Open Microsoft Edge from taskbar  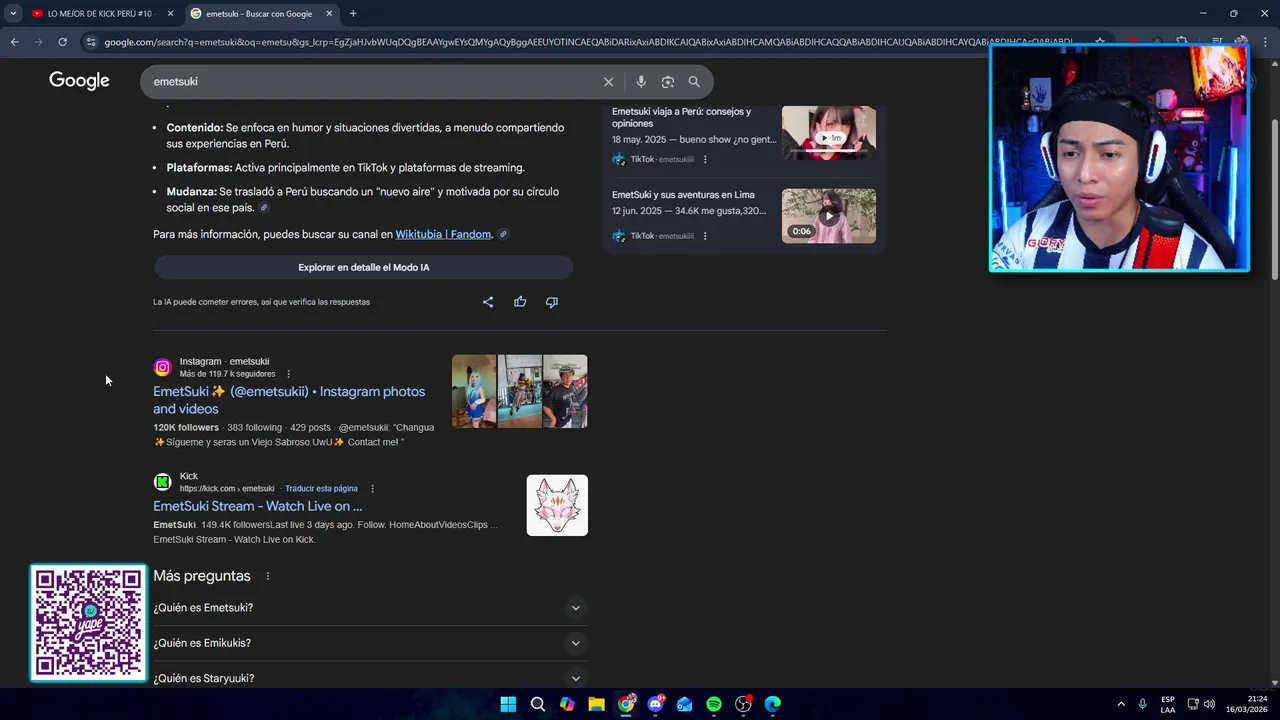click(772, 704)
